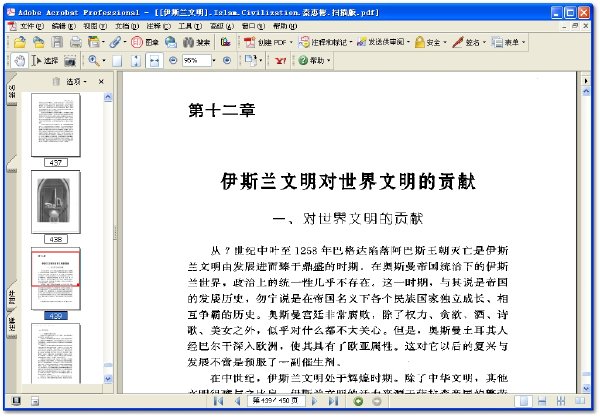Open the 文件 menu

point(32,26)
